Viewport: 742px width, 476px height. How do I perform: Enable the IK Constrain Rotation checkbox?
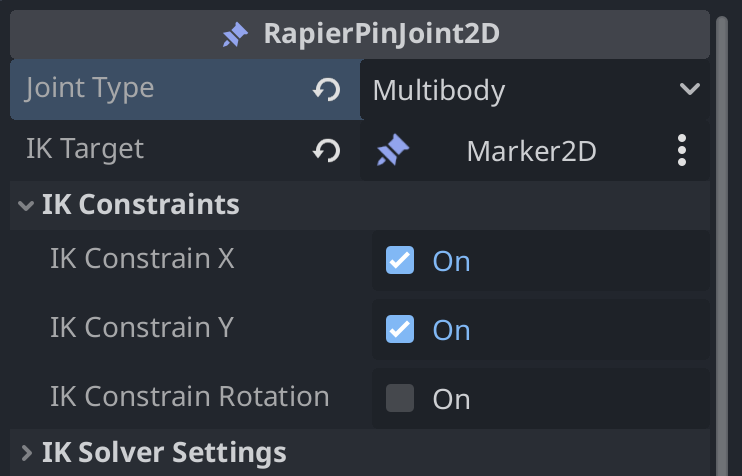[x=400, y=398]
